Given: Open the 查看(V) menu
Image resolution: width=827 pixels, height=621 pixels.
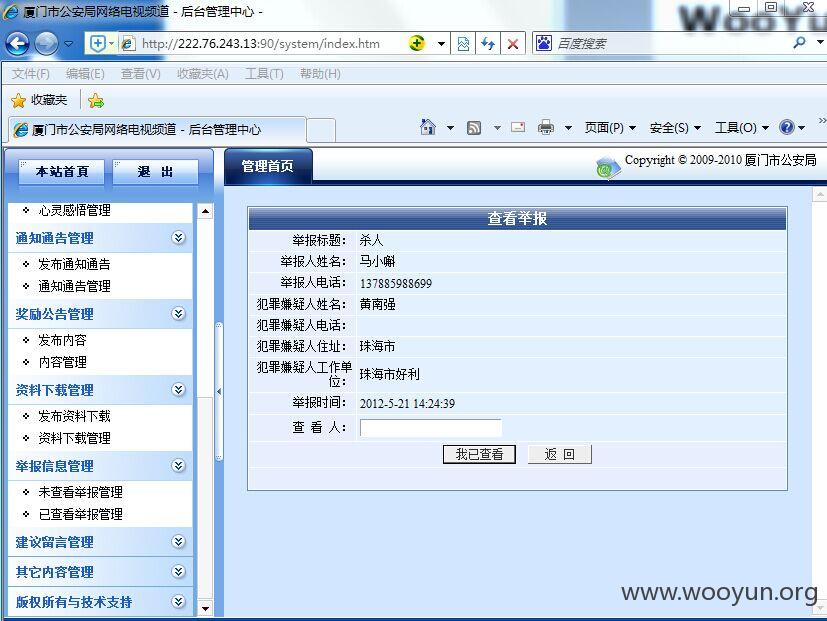Looking at the screenshot, I should (140, 74).
